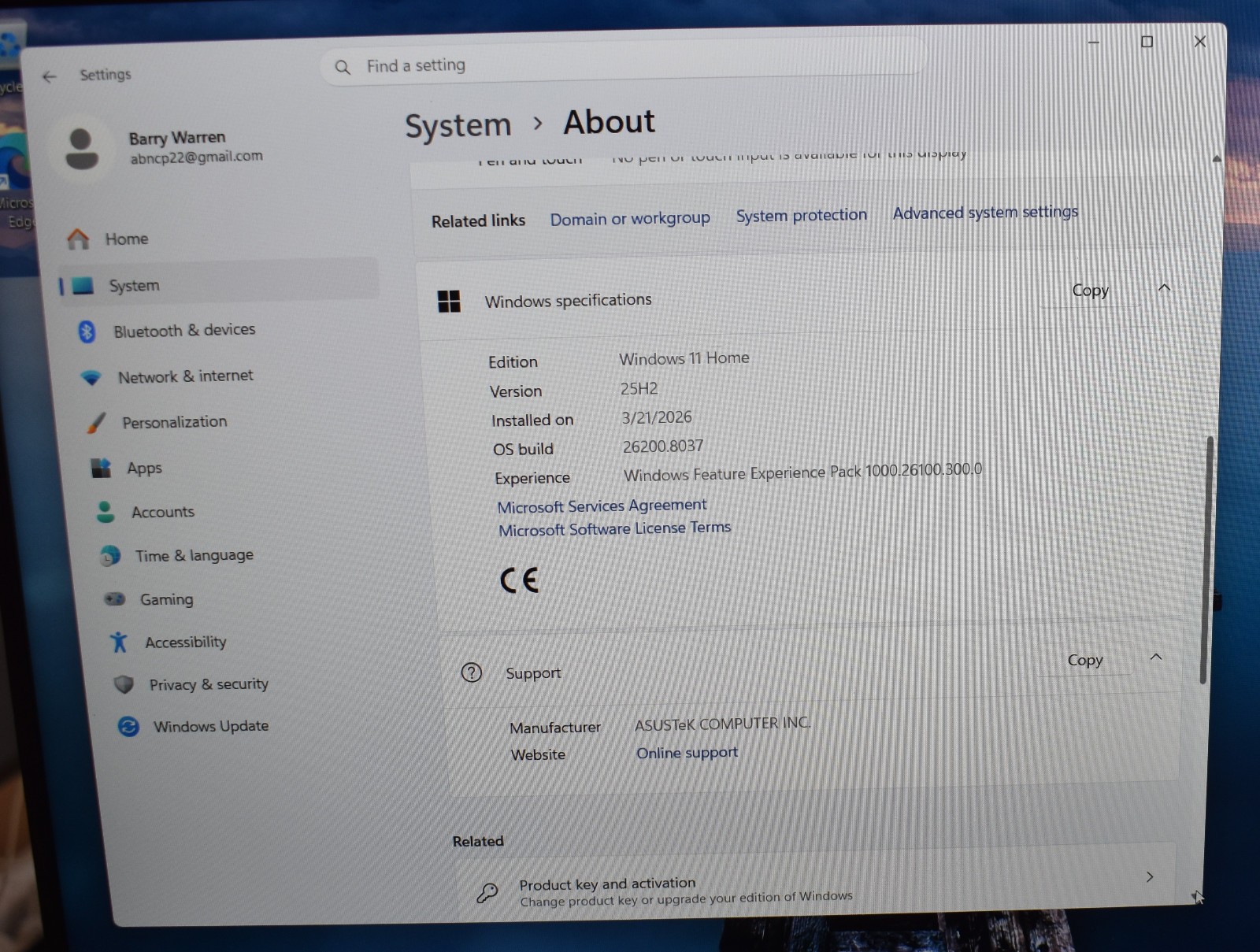
Task: Open the user profile avatar picture
Action: [x=81, y=149]
